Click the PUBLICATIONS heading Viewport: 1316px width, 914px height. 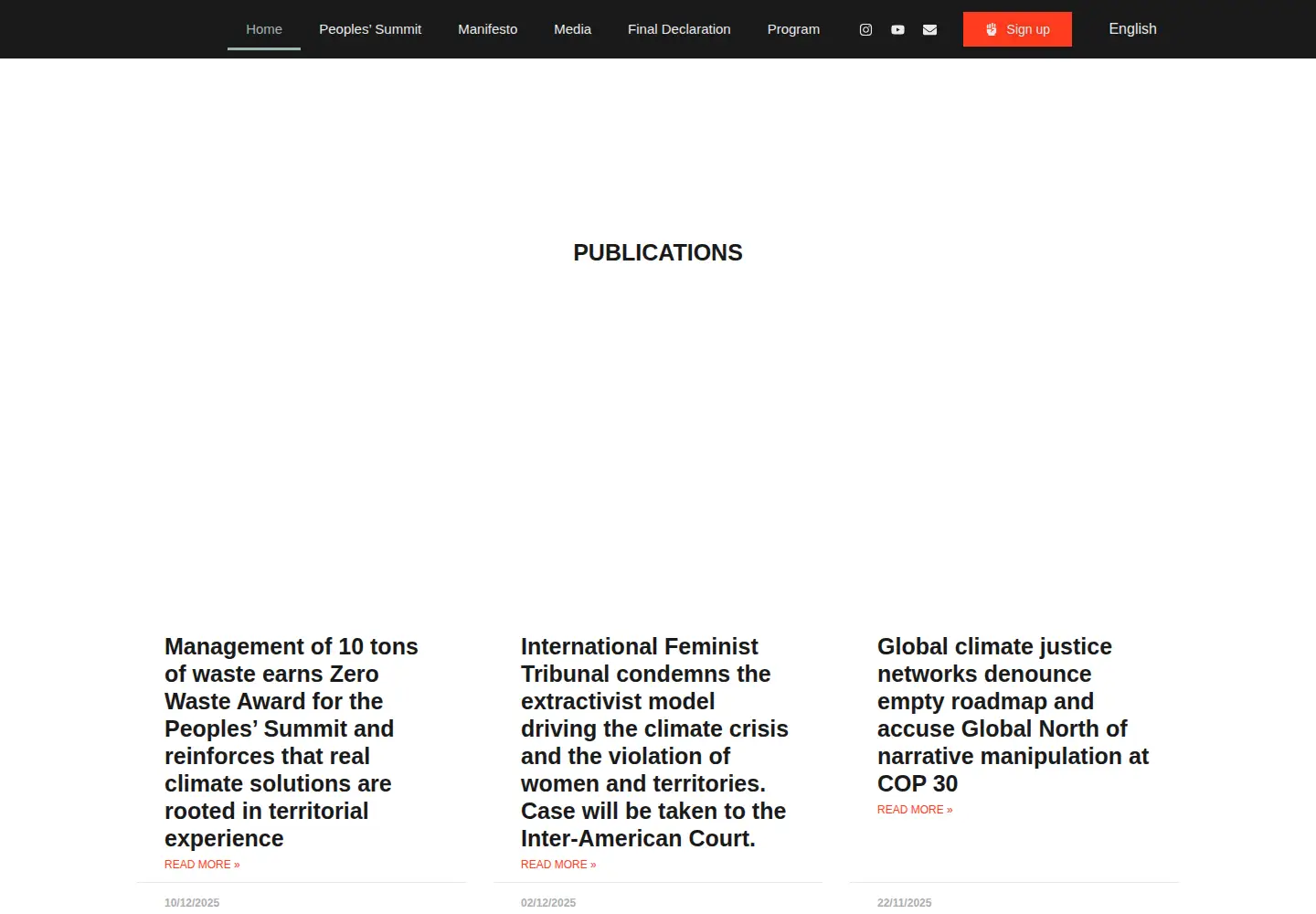[x=658, y=253]
